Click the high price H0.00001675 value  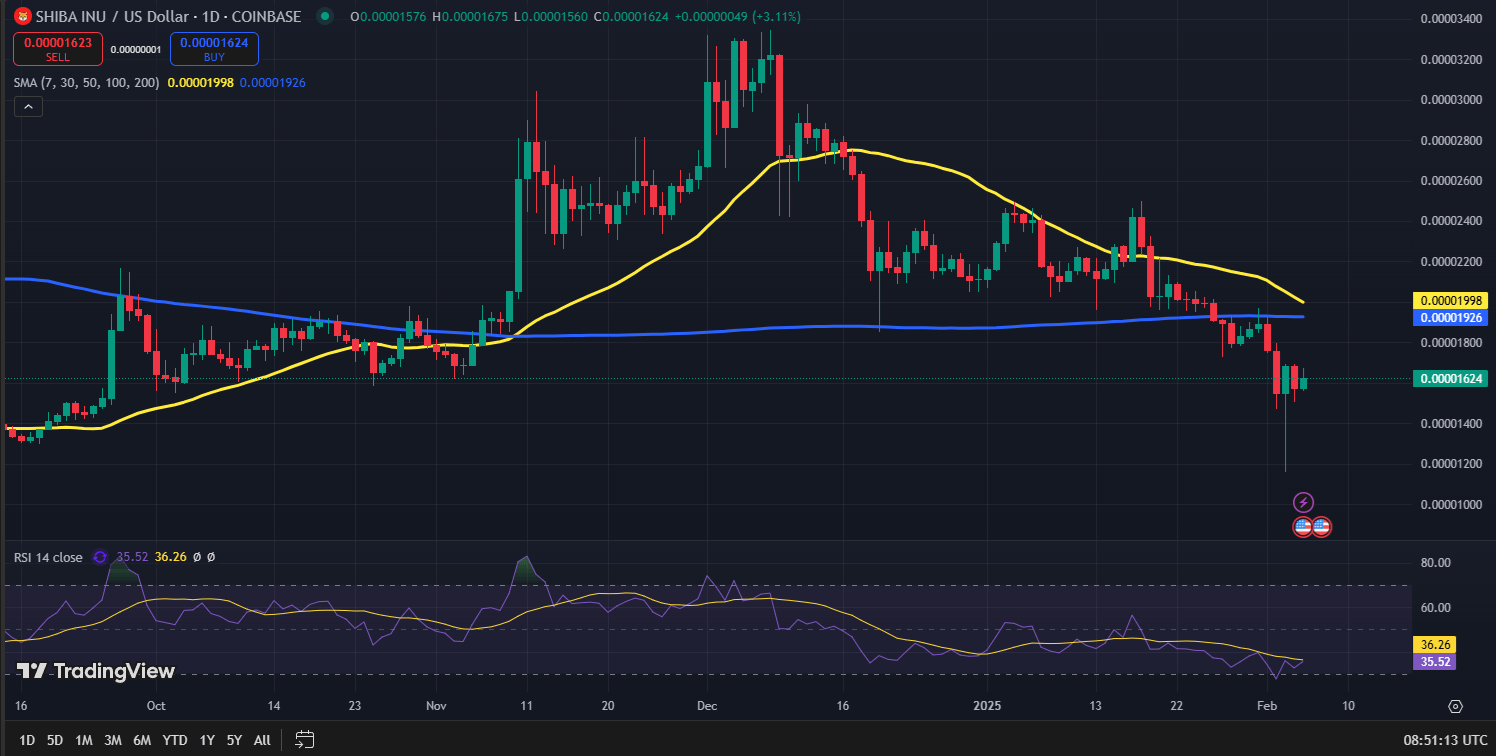[469, 16]
